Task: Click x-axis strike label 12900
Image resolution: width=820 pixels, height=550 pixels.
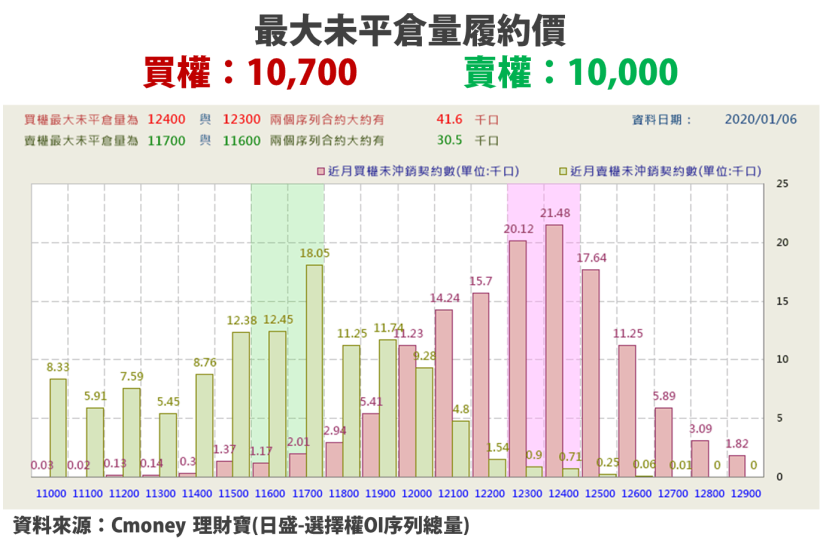Action: click(x=746, y=494)
